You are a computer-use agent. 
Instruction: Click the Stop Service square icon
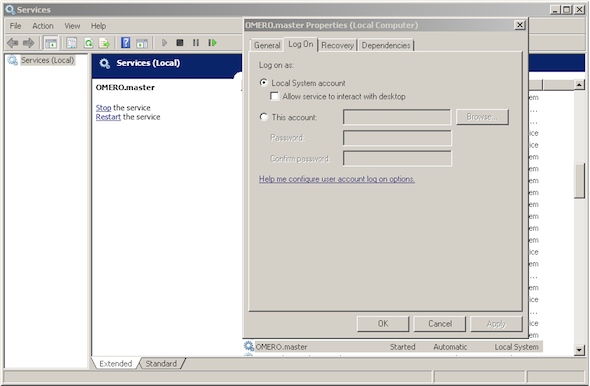point(180,43)
